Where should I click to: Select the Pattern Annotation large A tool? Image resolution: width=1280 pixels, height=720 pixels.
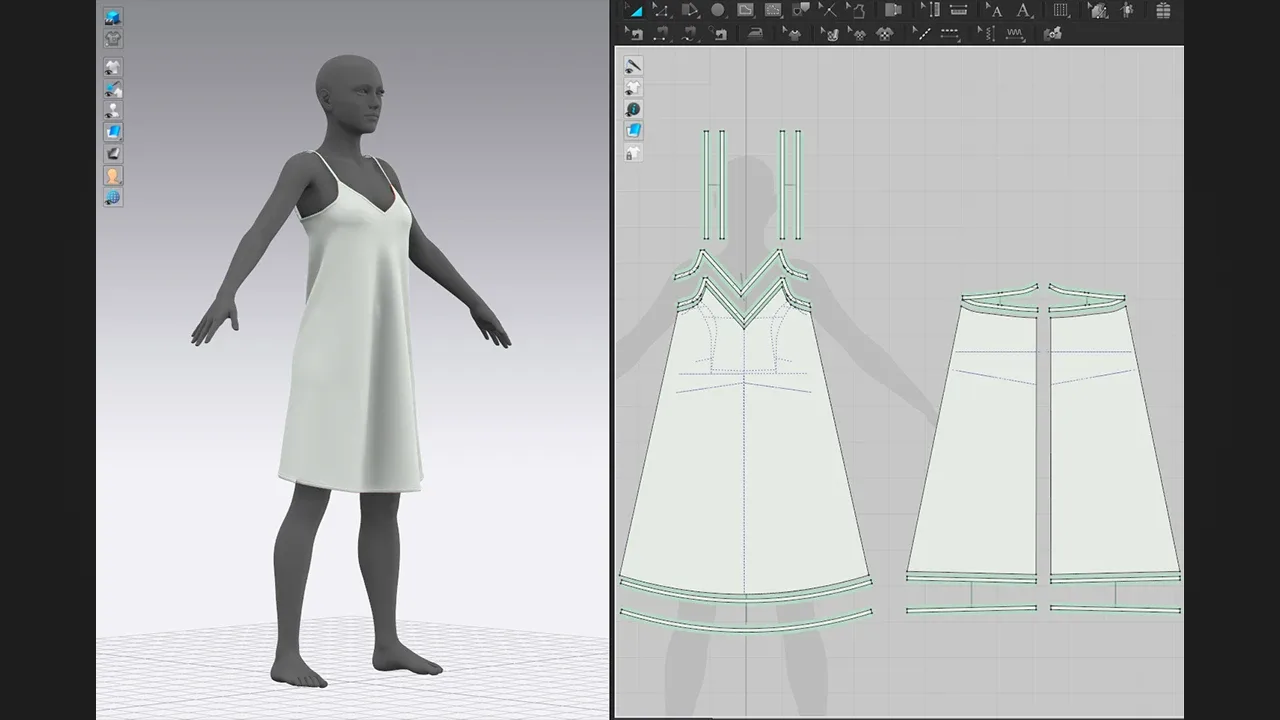coord(1024,10)
